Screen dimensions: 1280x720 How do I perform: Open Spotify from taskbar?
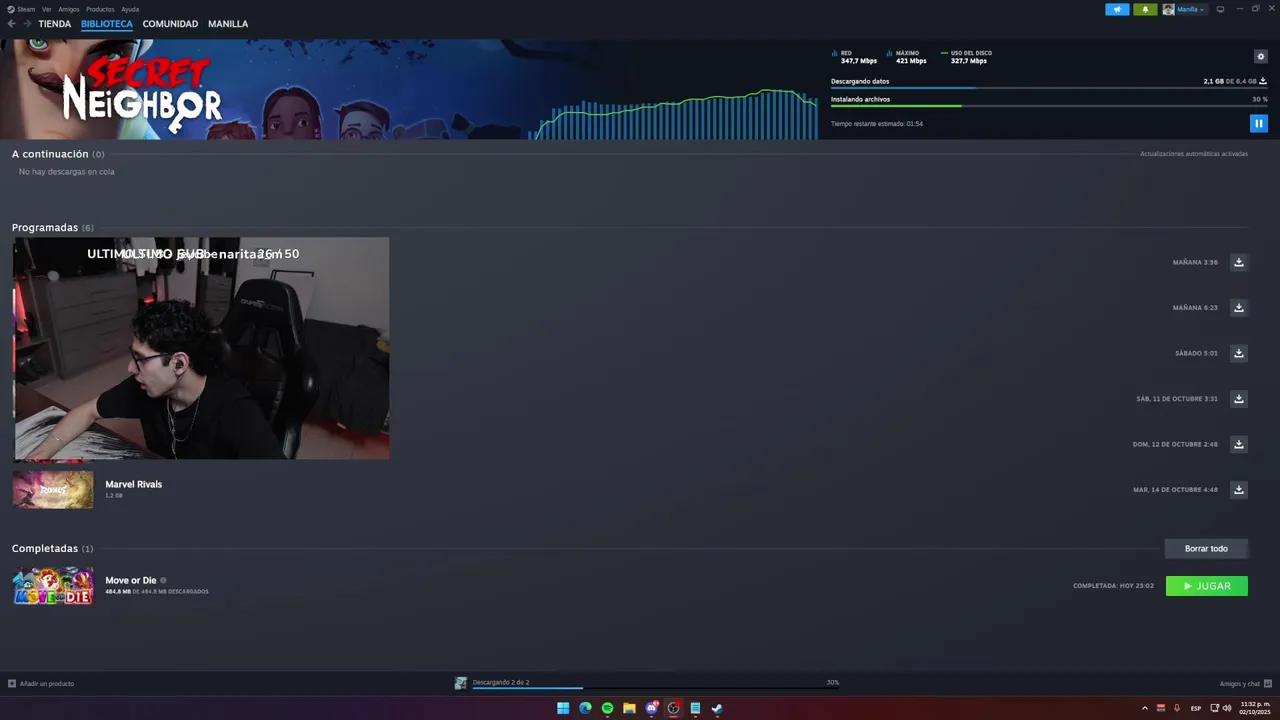coord(607,708)
